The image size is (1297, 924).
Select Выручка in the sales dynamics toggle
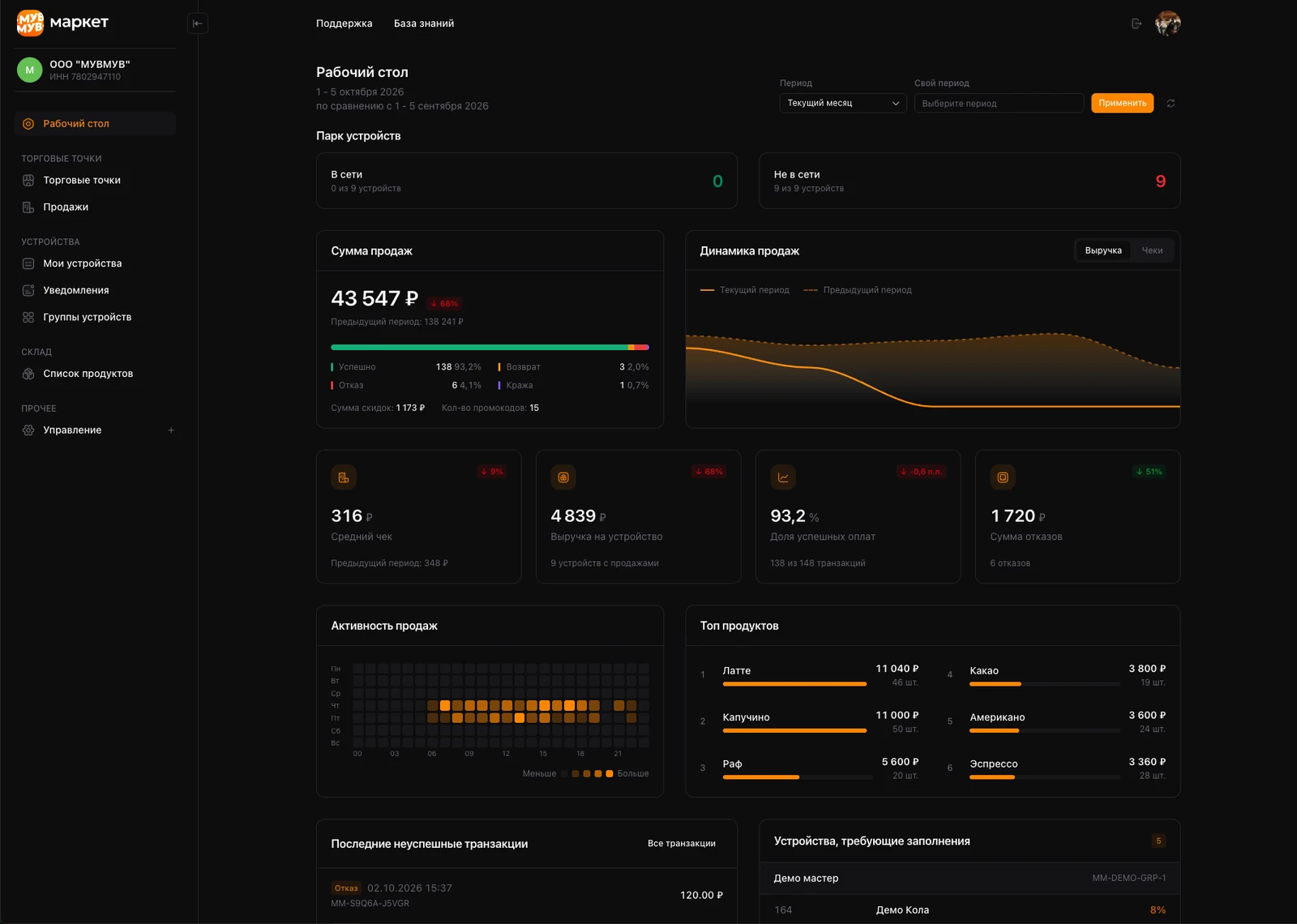point(1103,250)
